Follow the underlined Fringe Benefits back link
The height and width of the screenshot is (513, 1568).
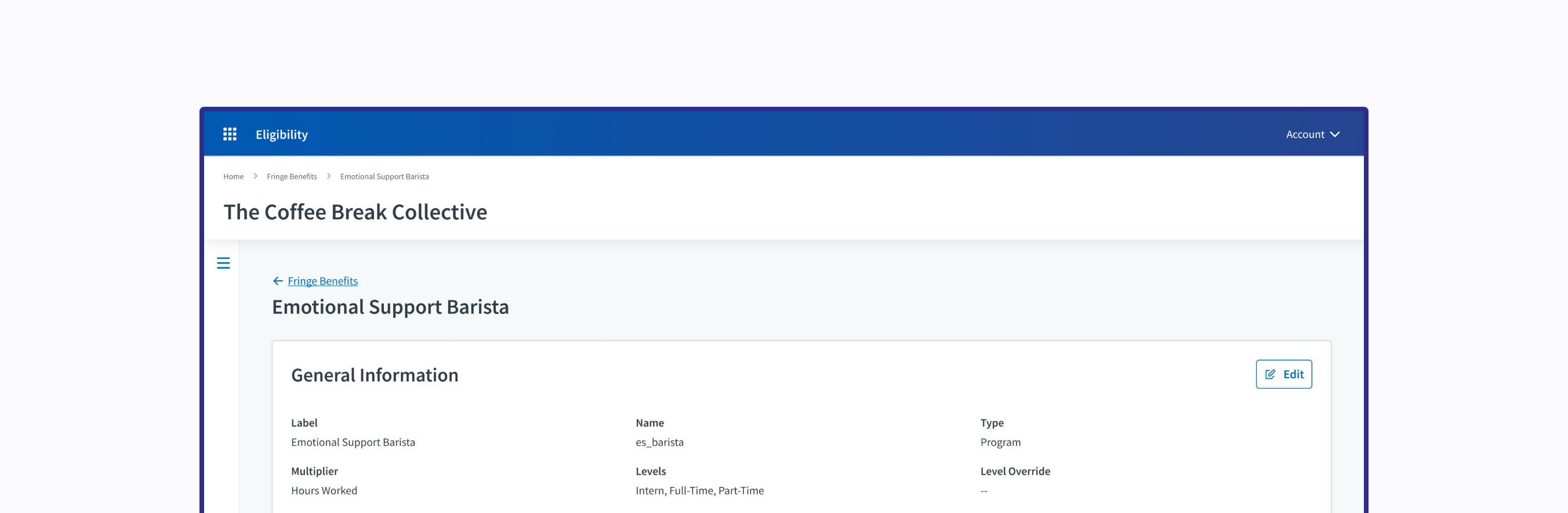322,281
